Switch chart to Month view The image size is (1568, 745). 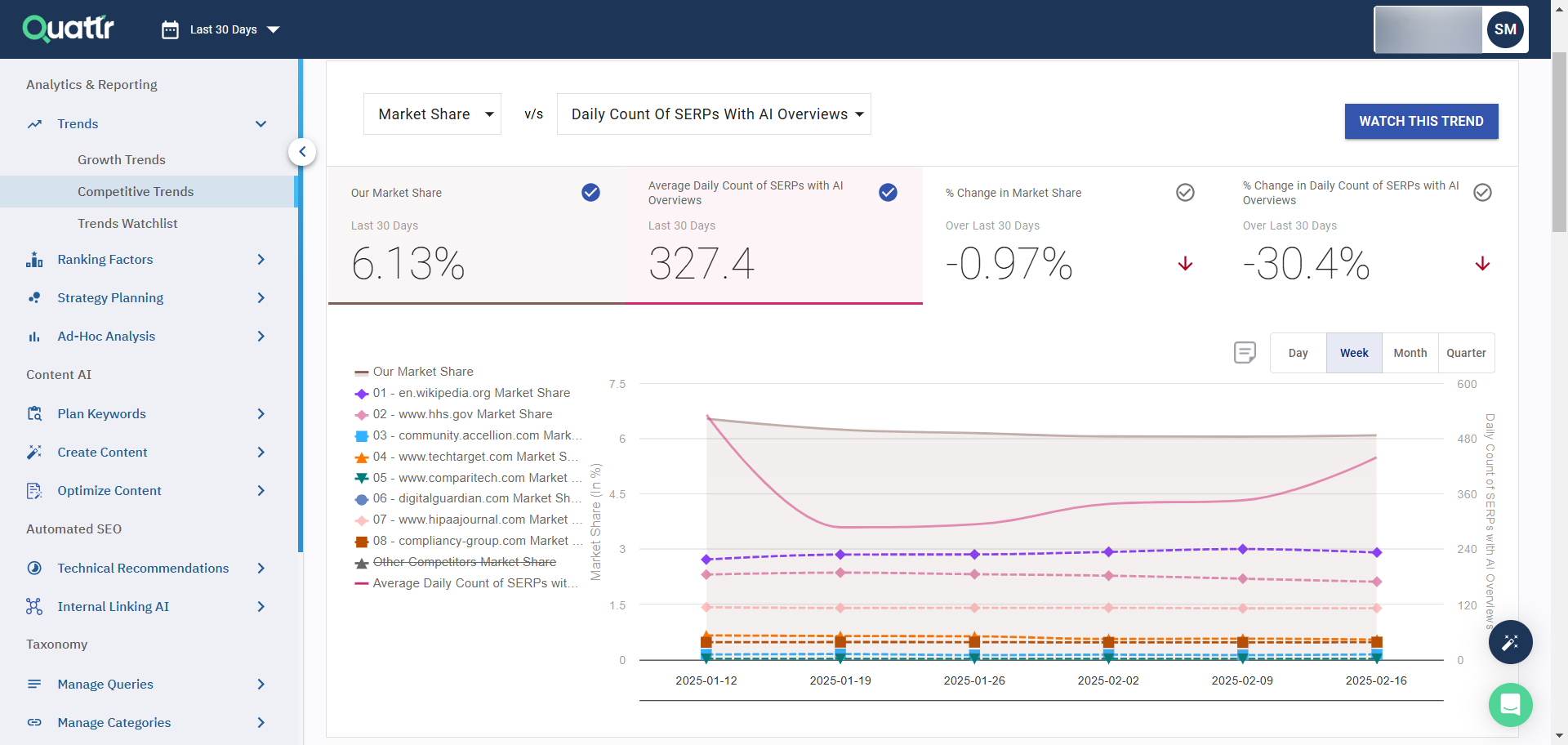tap(1410, 353)
